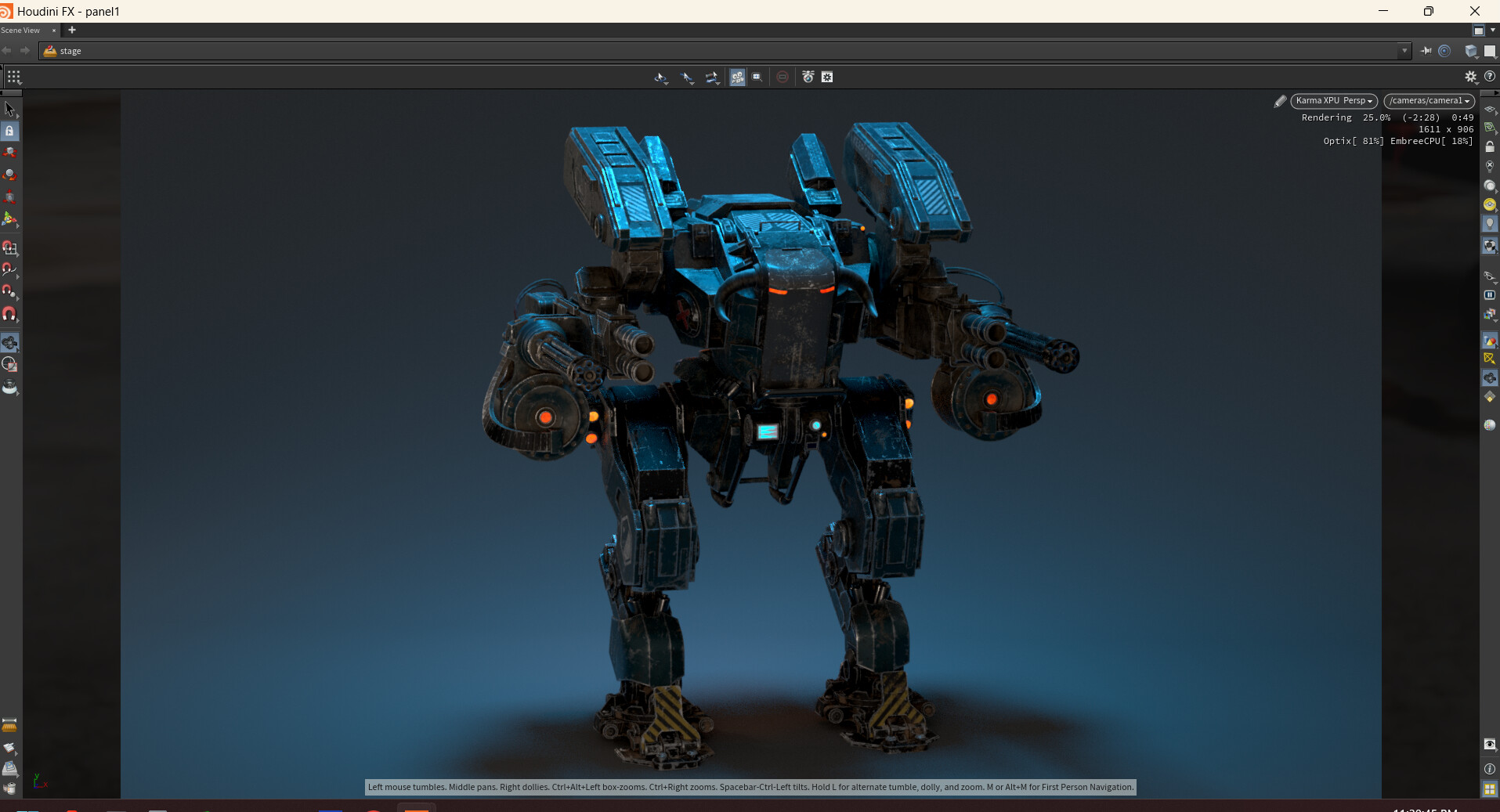Toggle curve snapping magnet
Viewport: 1500px width, 812px height.
click(9, 270)
